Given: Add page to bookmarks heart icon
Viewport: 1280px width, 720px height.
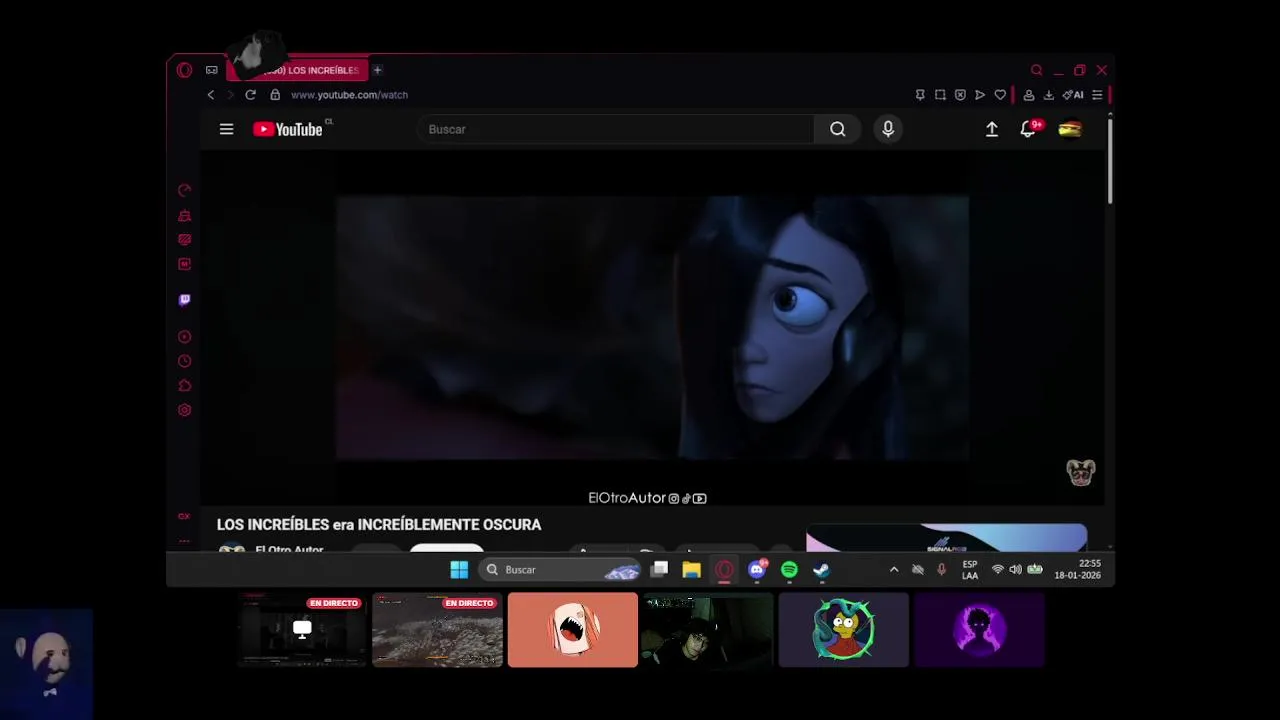Looking at the screenshot, I should [1000, 95].
